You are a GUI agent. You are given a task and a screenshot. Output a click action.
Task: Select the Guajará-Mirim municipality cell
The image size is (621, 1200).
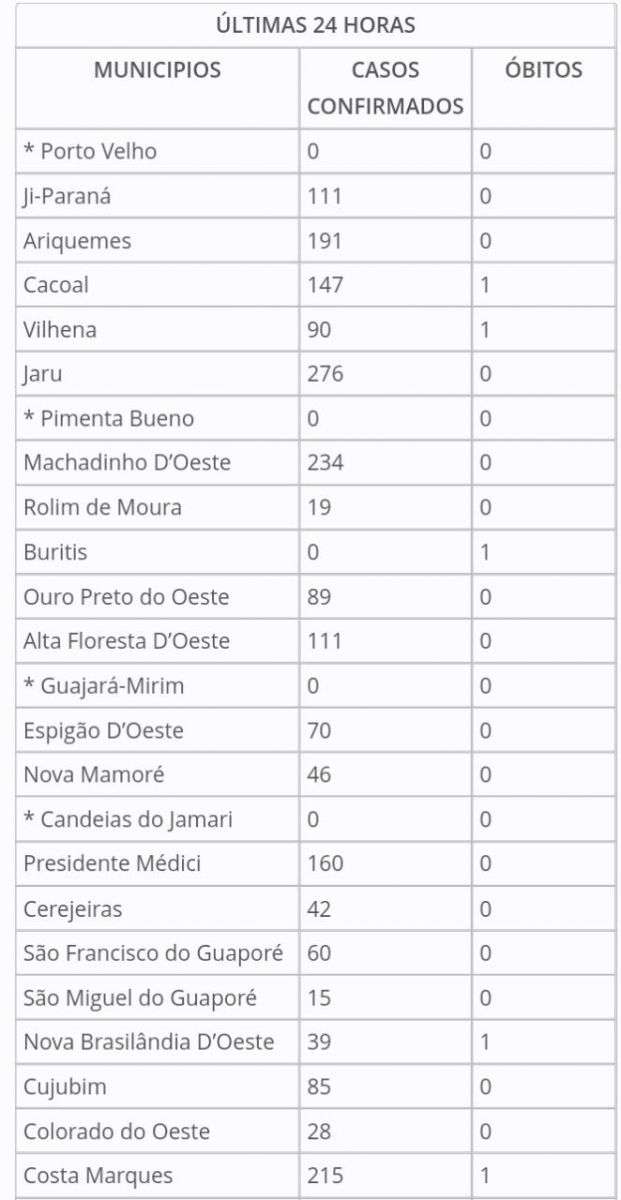coord(103,686)
